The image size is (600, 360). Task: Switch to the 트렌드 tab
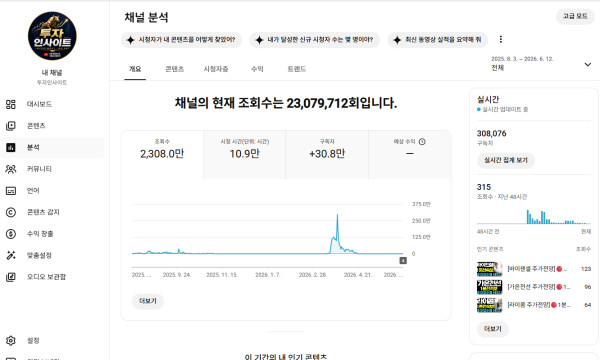297,69
